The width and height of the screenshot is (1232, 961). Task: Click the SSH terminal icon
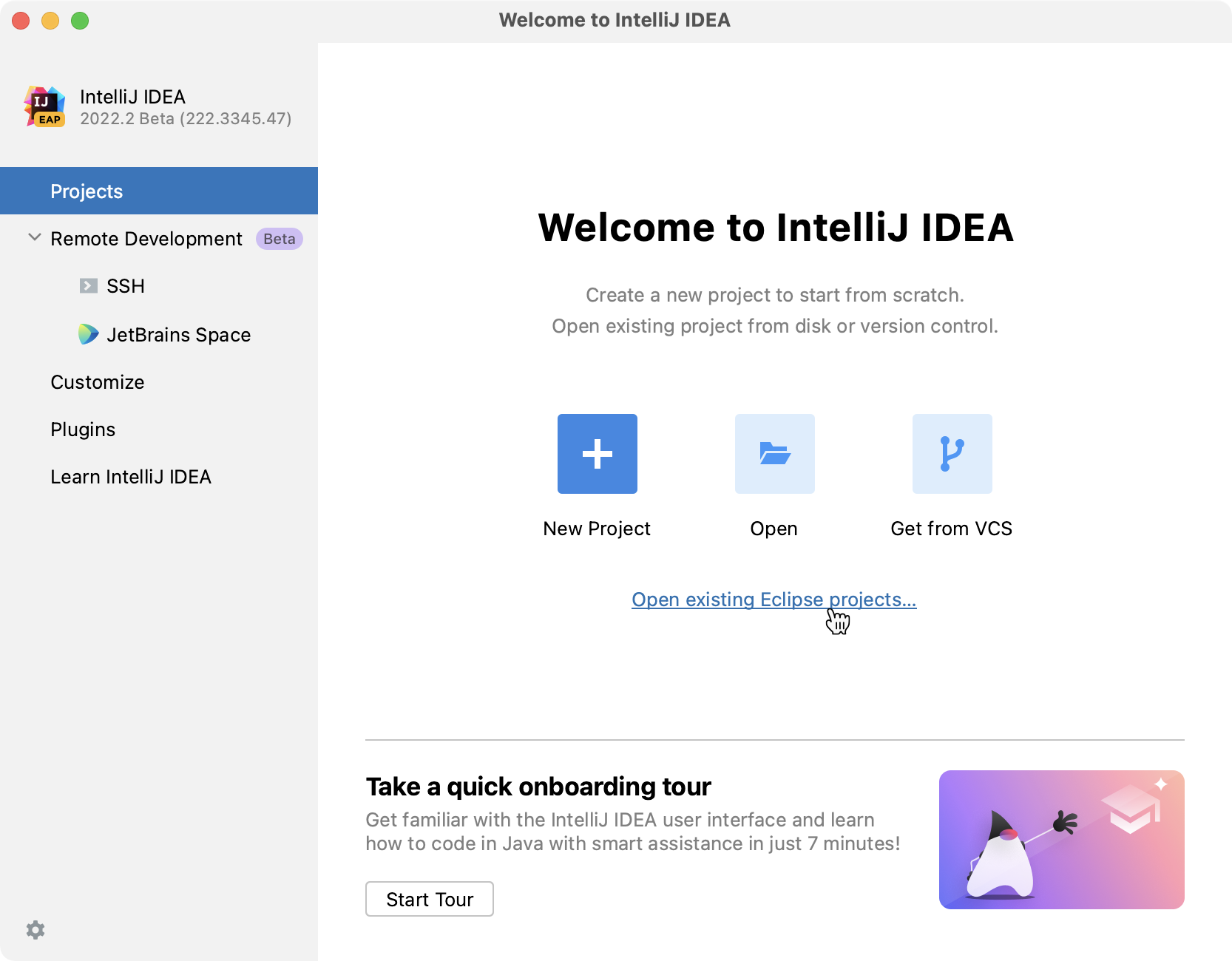pos(89,286)
